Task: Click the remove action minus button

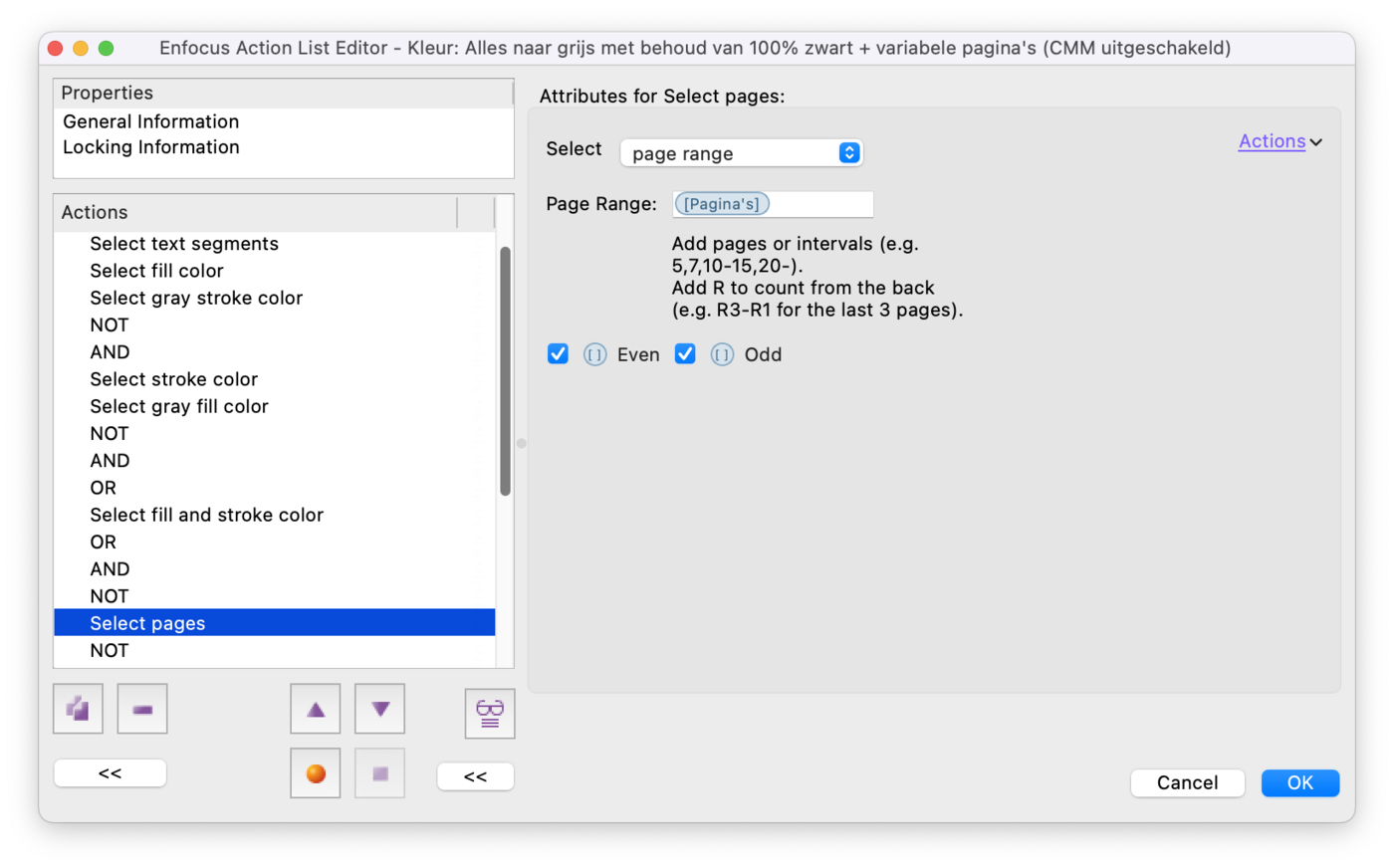Action: (142, 709)
